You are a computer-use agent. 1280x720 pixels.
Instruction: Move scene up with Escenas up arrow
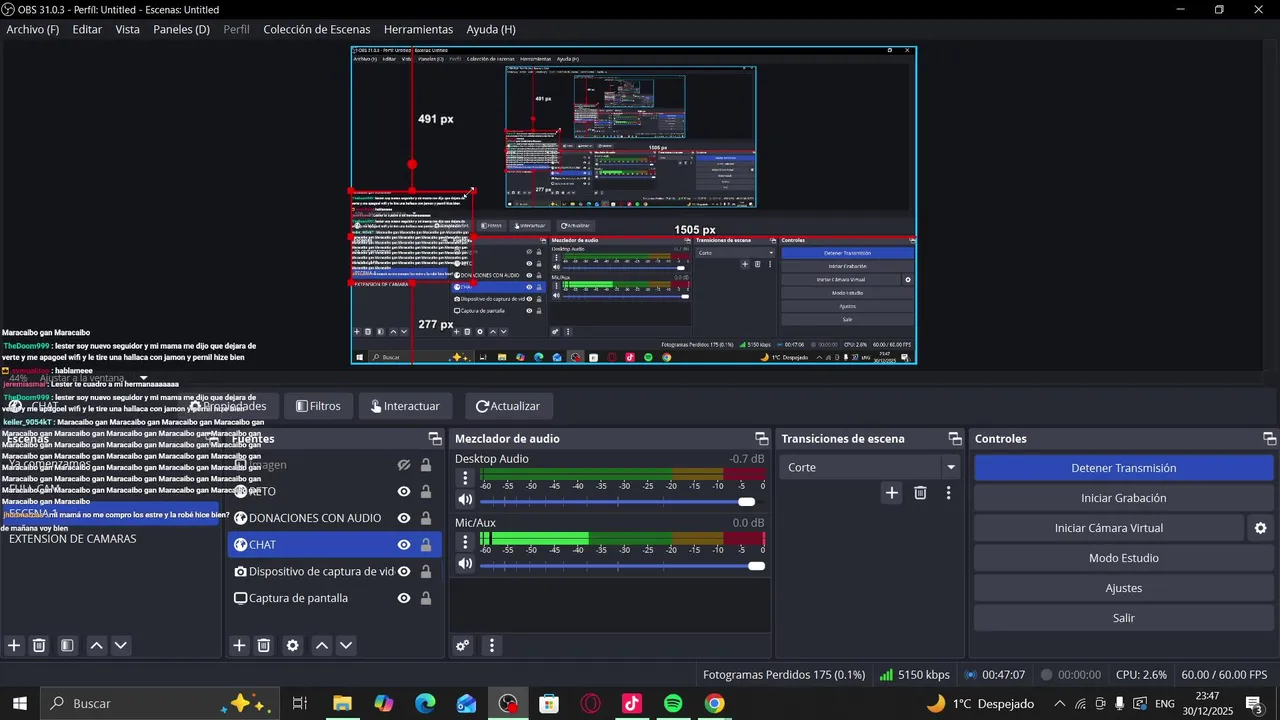pos(96,646)
